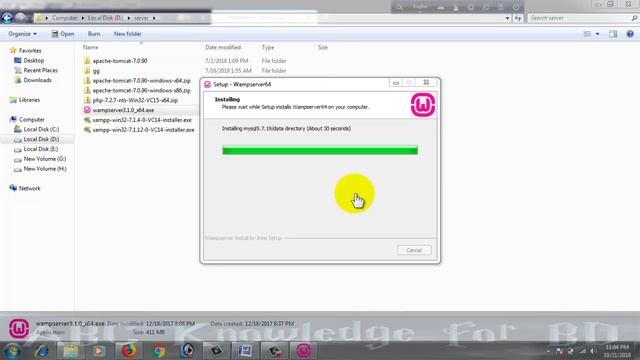Click the search magnifier in Search server box
This screenshot has height=360, width=640.
[634, 18]
